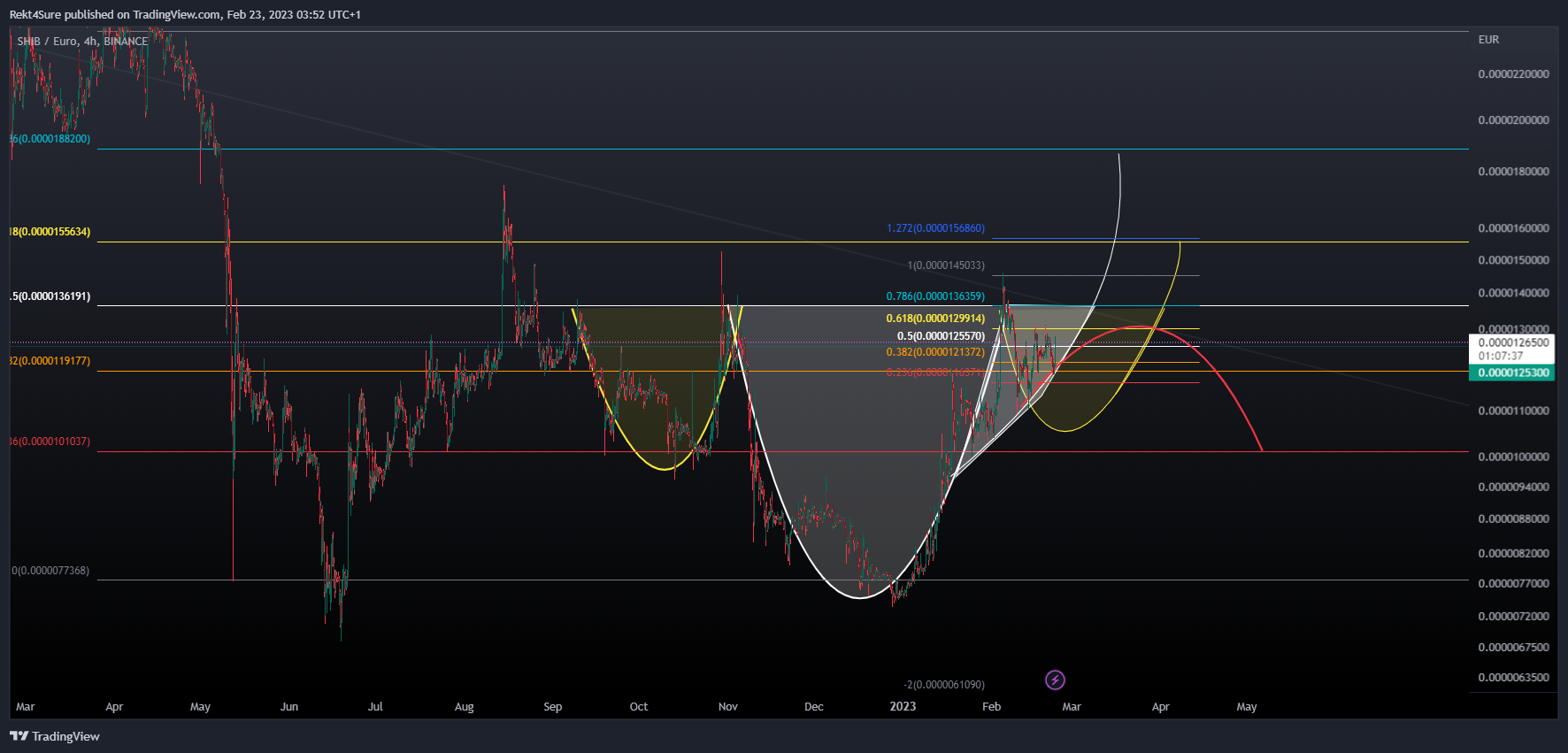This screenshot has width=1568, height=753.
Task: Click the Mar label at left of time axis
Action: tap(25, 707)
